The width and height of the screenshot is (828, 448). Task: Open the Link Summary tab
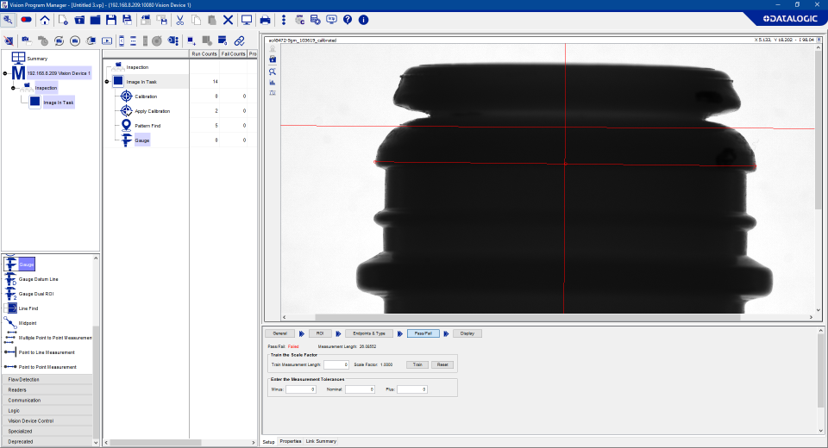pyautogui.click(x=321, y=441)
